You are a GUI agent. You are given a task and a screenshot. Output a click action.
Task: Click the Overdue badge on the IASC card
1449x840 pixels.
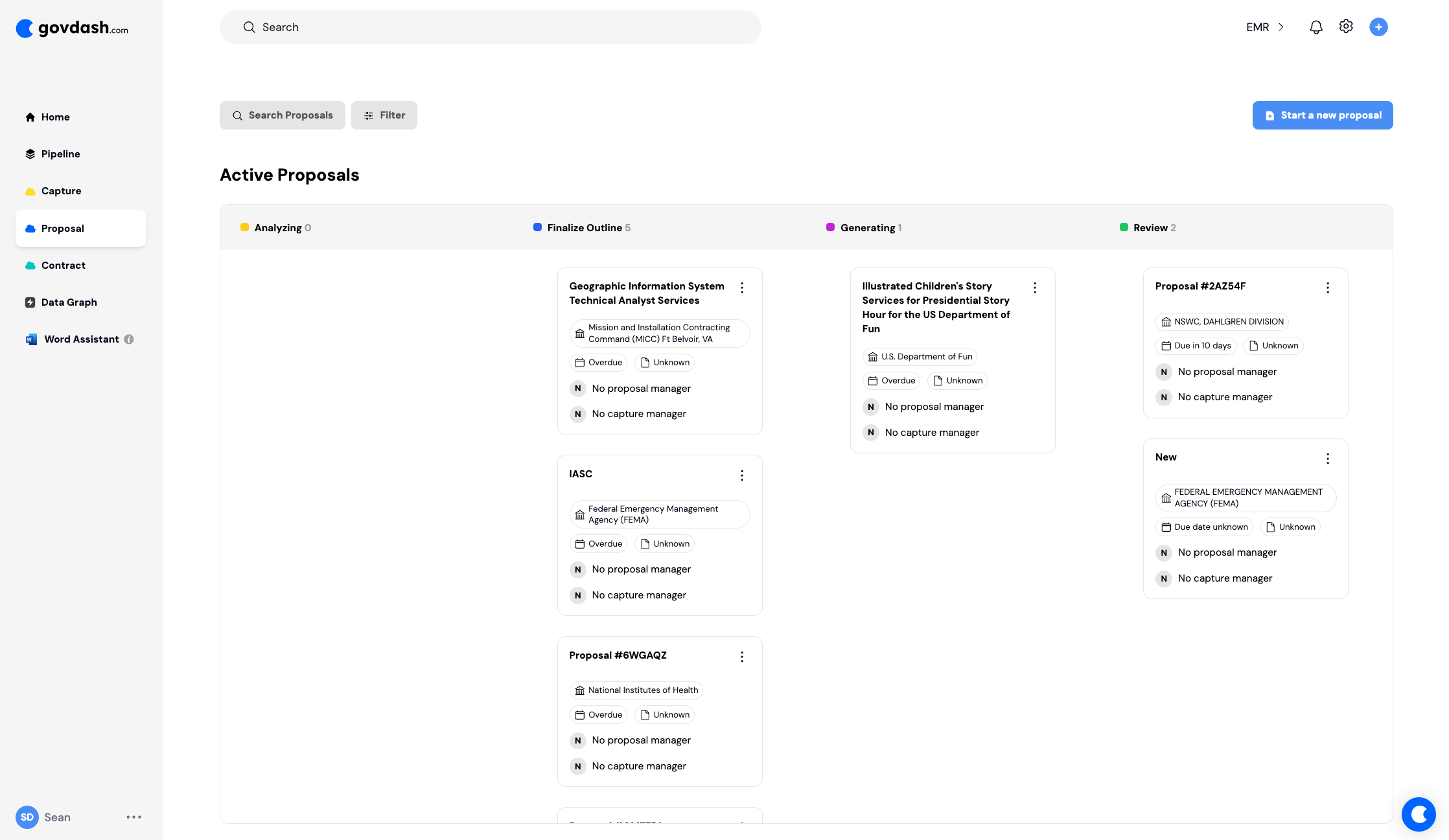point(598,543)
